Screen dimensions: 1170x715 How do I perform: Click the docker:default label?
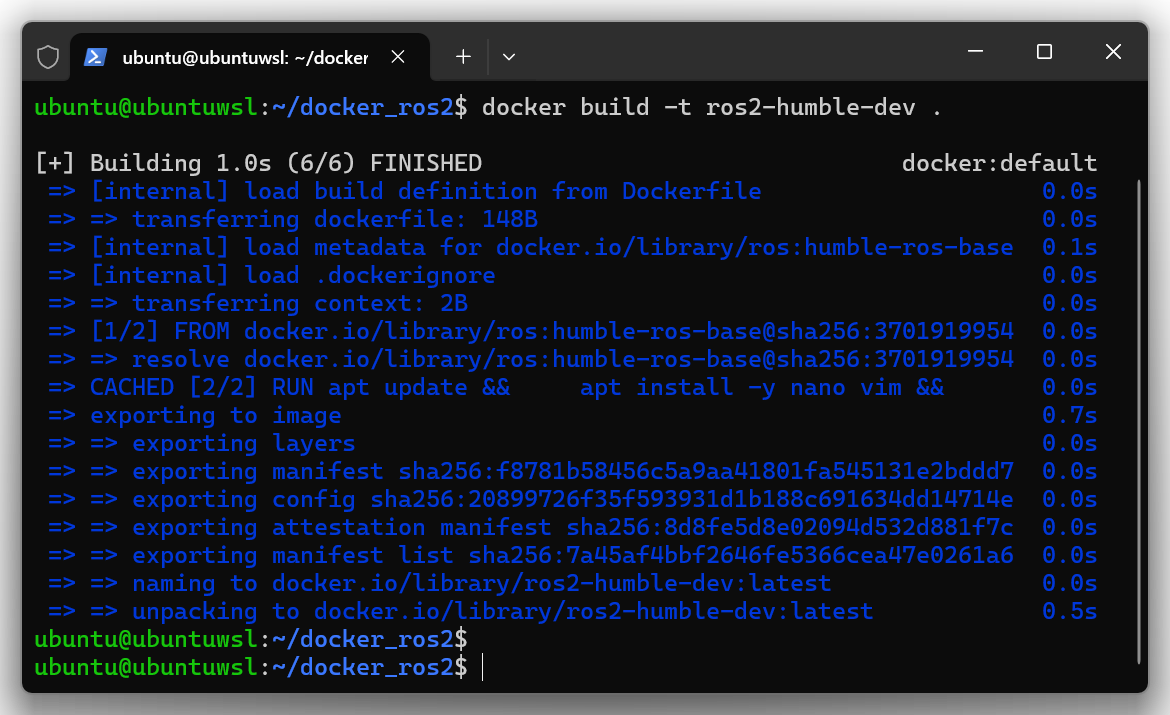[999, 163]
